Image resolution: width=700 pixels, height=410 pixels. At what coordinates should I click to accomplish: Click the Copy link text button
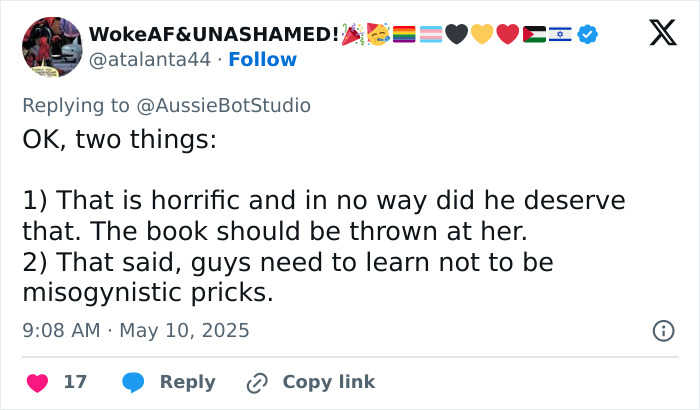(328, 382)
